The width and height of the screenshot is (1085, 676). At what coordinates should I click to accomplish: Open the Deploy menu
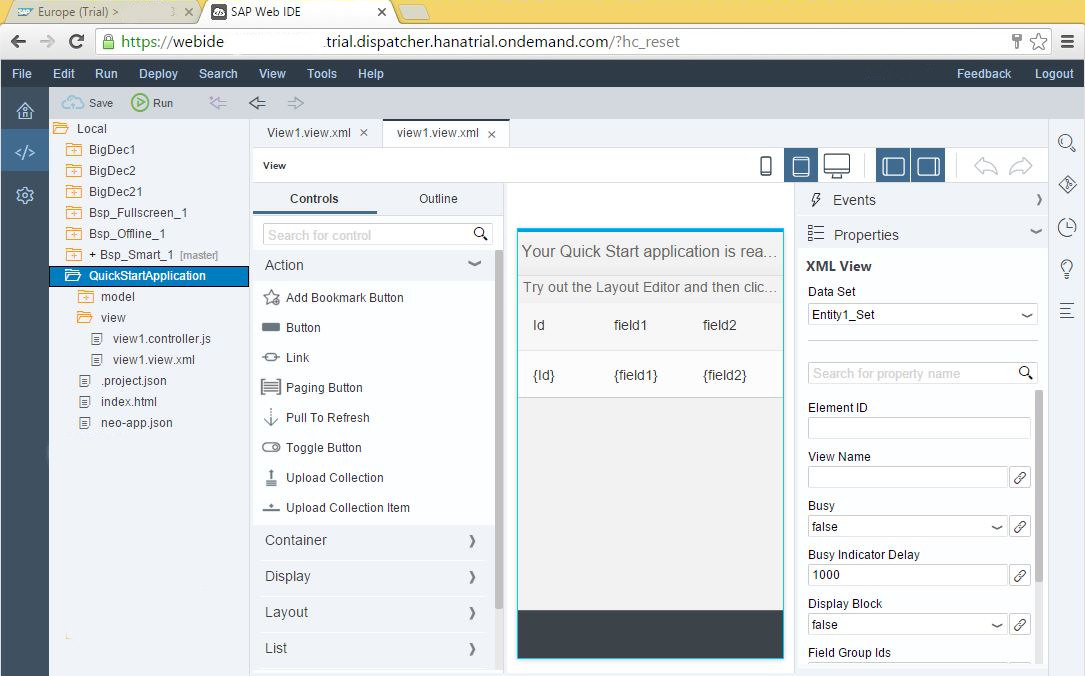158,73
